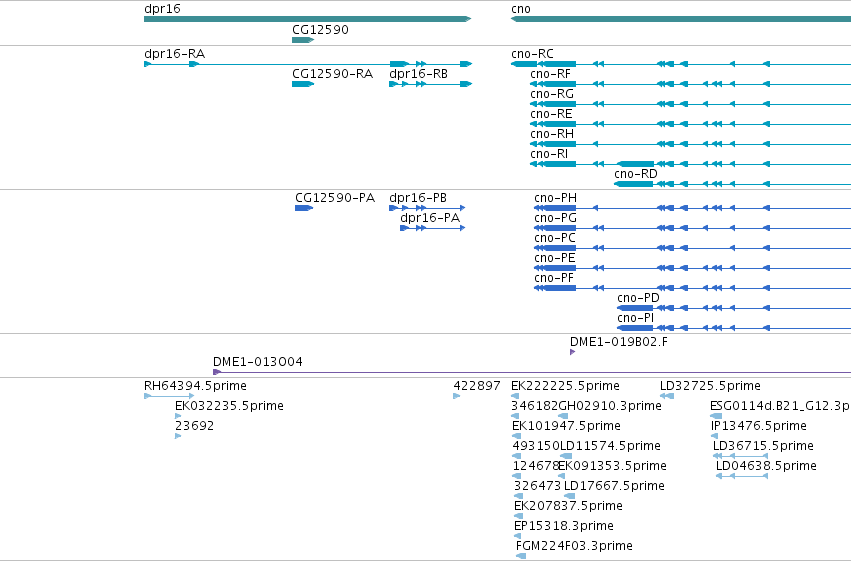Select the 346182 feature label
The width and height of the screenshot is (851, 561).
[x=534, y=406]
